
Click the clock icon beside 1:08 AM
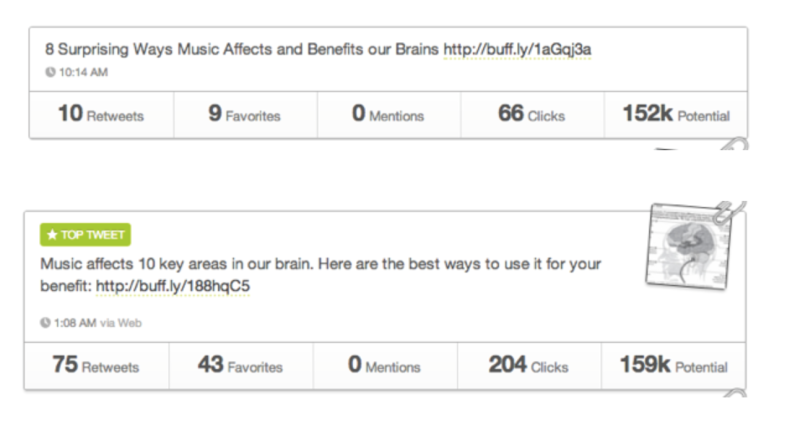pyautogui.click(x=45, y=323)
